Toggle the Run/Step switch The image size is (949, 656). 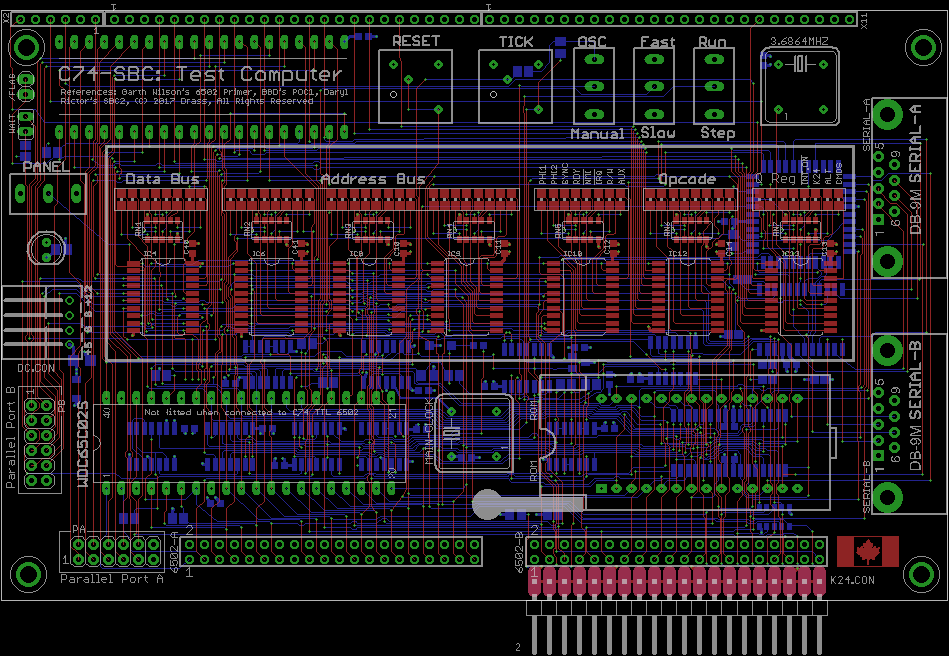(714, 88)
